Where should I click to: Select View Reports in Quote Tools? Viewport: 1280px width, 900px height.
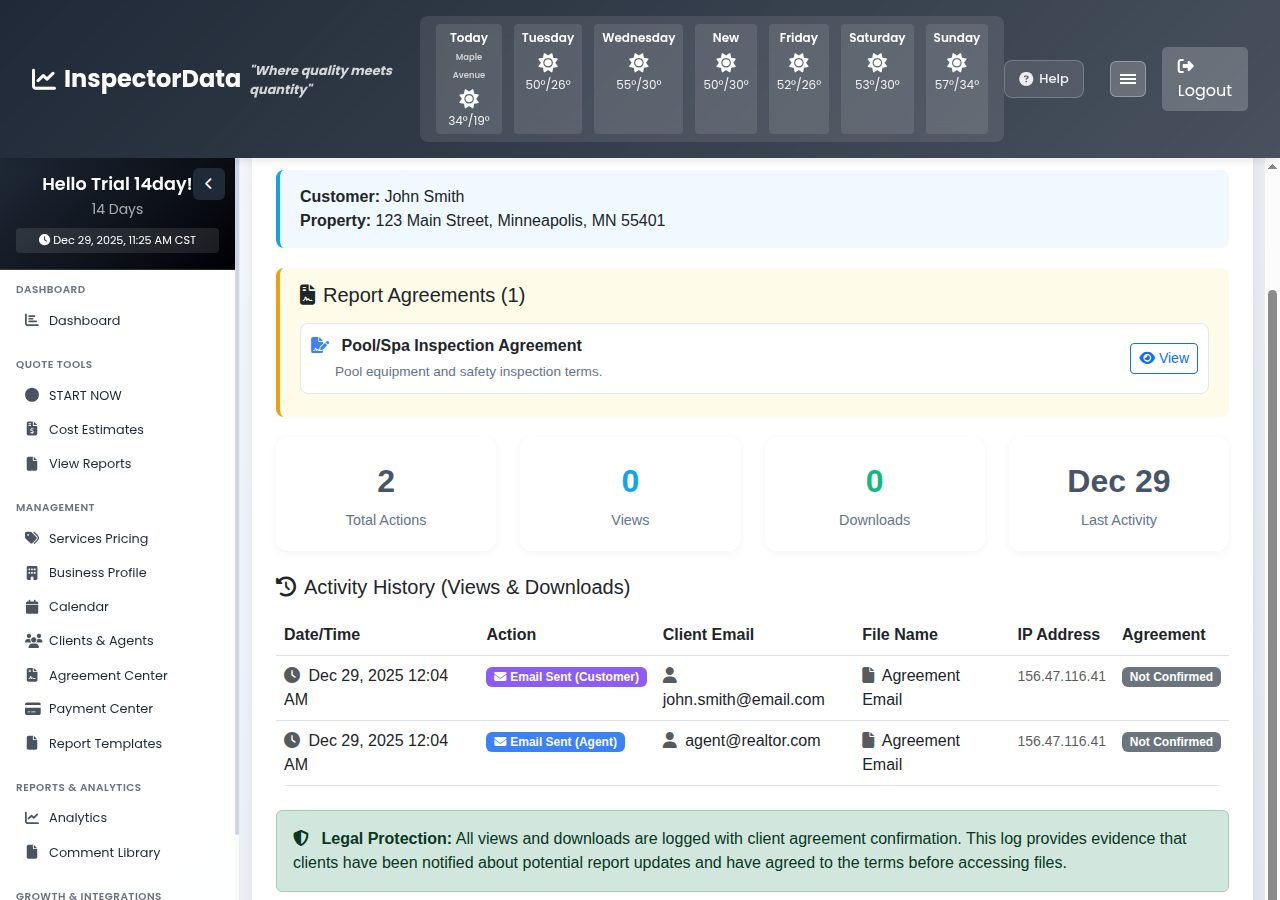(x=90, y=463)
